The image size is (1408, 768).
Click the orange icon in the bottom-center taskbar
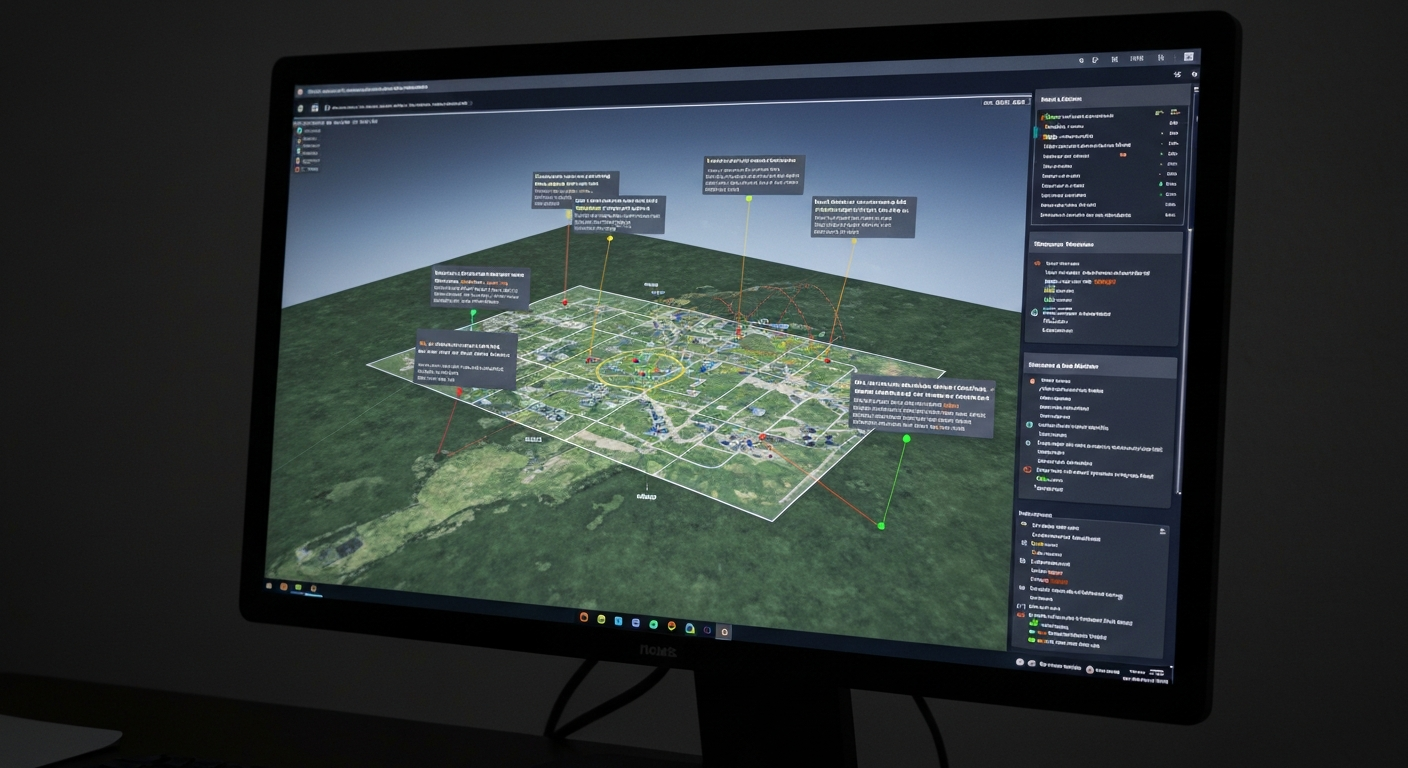(x=585, y=619)
